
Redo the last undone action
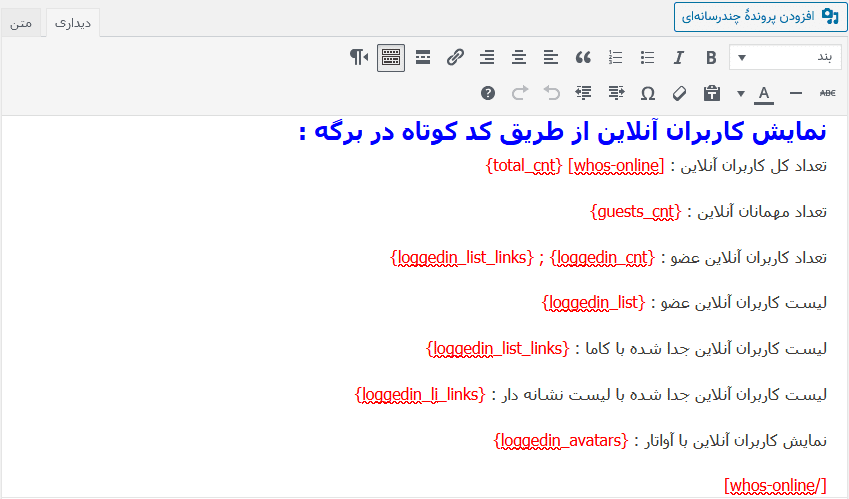click(520, 93)
